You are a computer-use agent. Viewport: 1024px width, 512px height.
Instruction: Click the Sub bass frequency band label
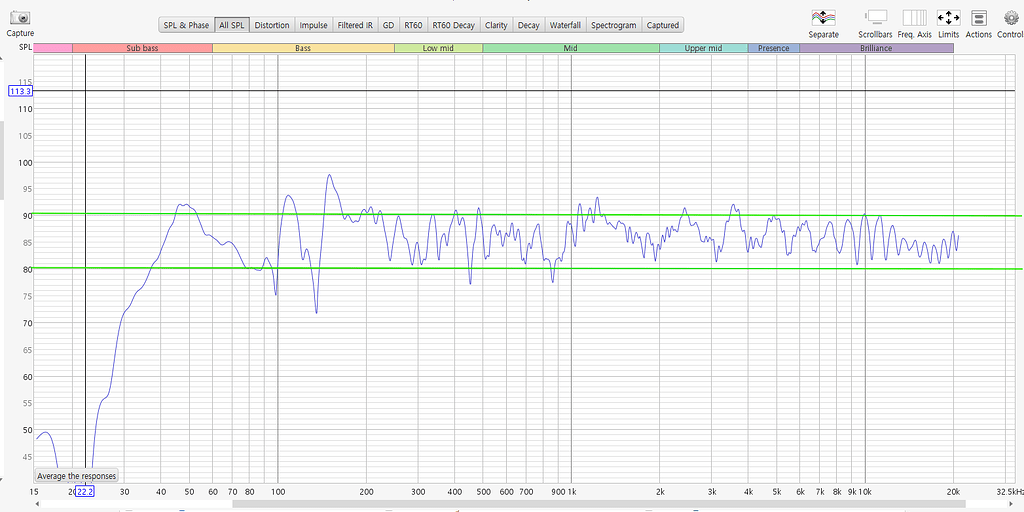pyautogui.click(x=142, y=48)
